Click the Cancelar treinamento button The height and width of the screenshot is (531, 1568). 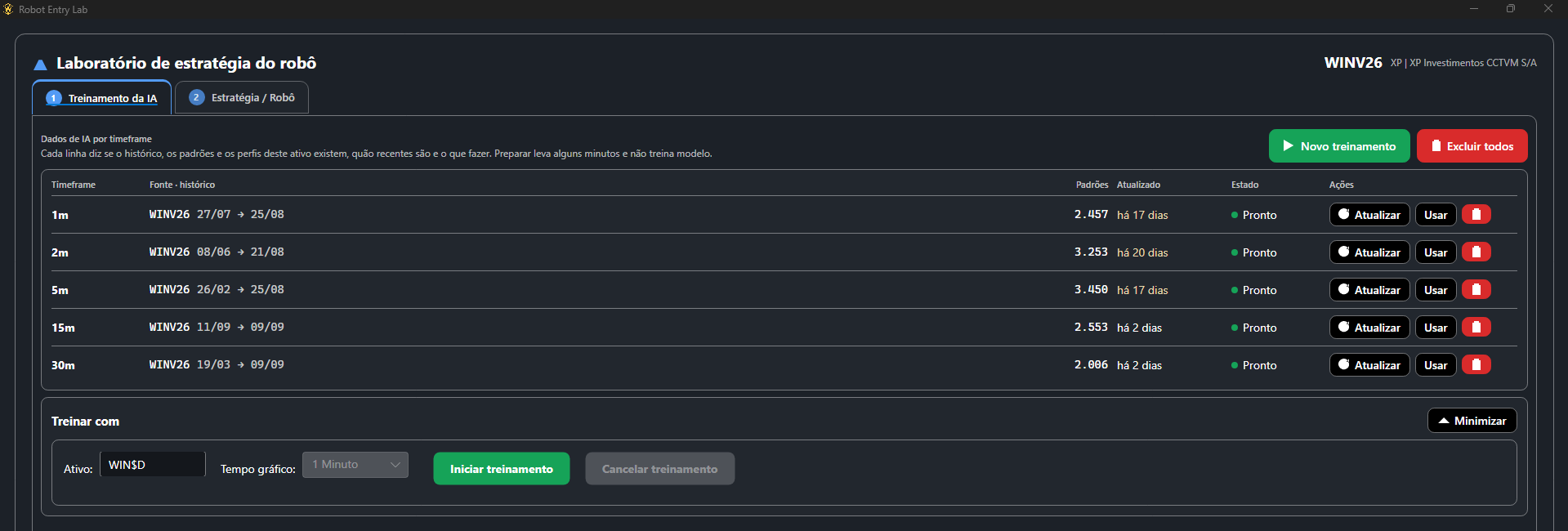click(660, 469)
